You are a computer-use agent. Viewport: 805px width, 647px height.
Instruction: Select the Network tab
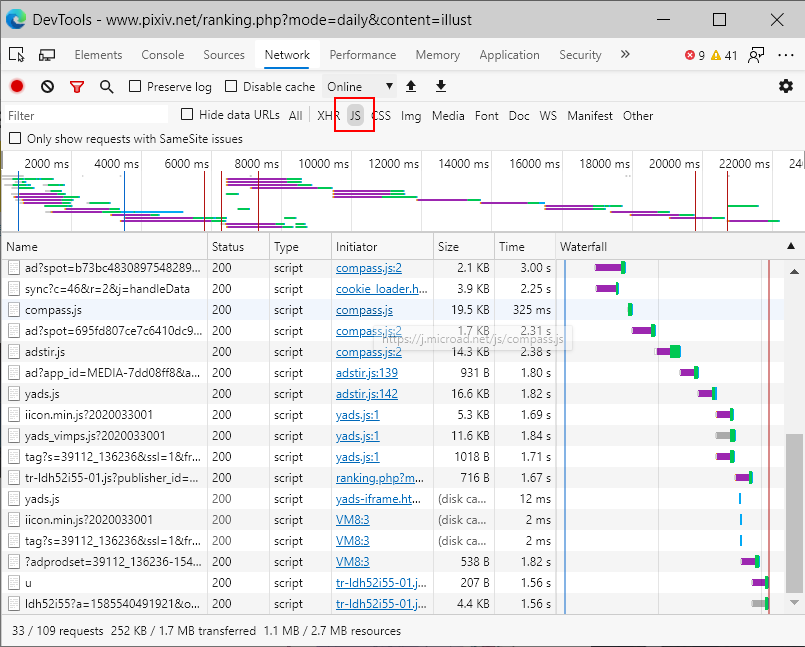pos(287,55)
